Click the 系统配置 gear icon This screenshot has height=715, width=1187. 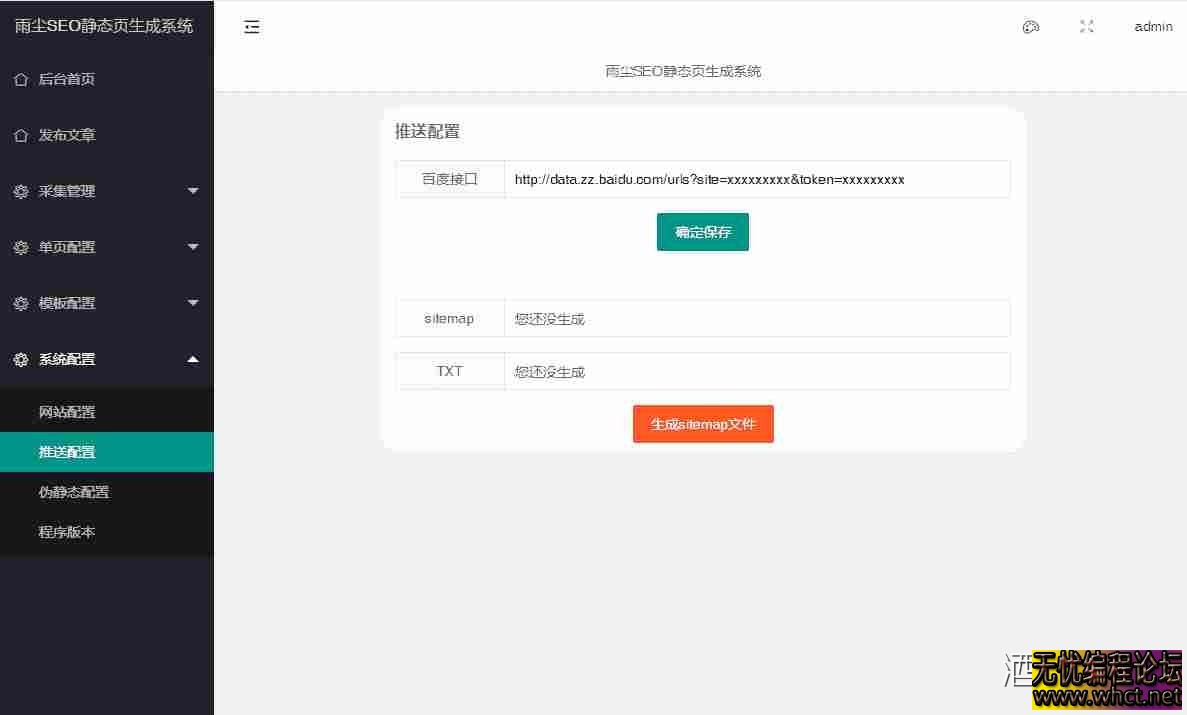pyautogui.click(x=21, y=359)
